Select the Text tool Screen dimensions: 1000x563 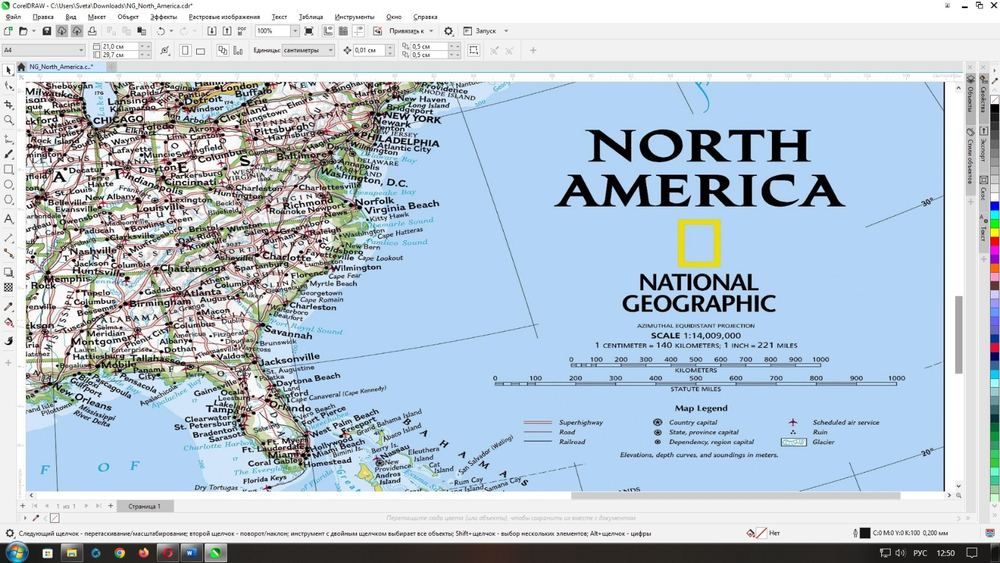8,219
